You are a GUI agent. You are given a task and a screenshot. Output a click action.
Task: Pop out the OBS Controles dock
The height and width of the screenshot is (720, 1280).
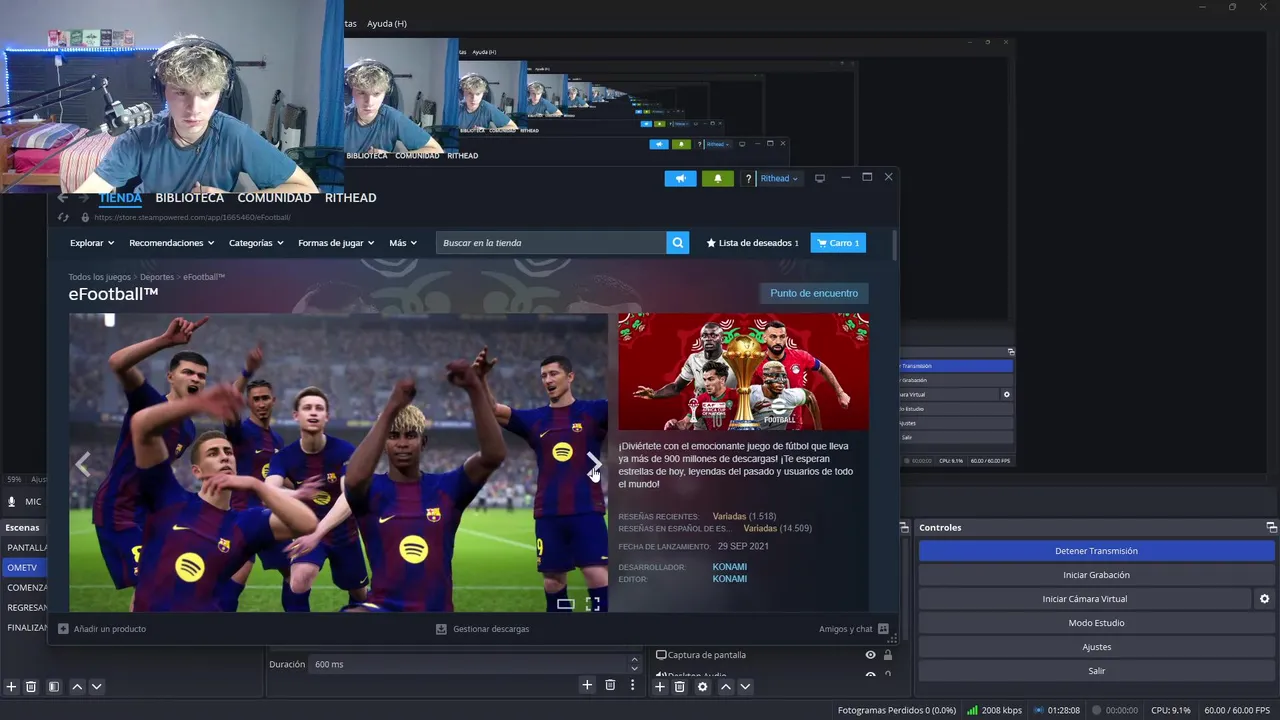point(1271,527)
